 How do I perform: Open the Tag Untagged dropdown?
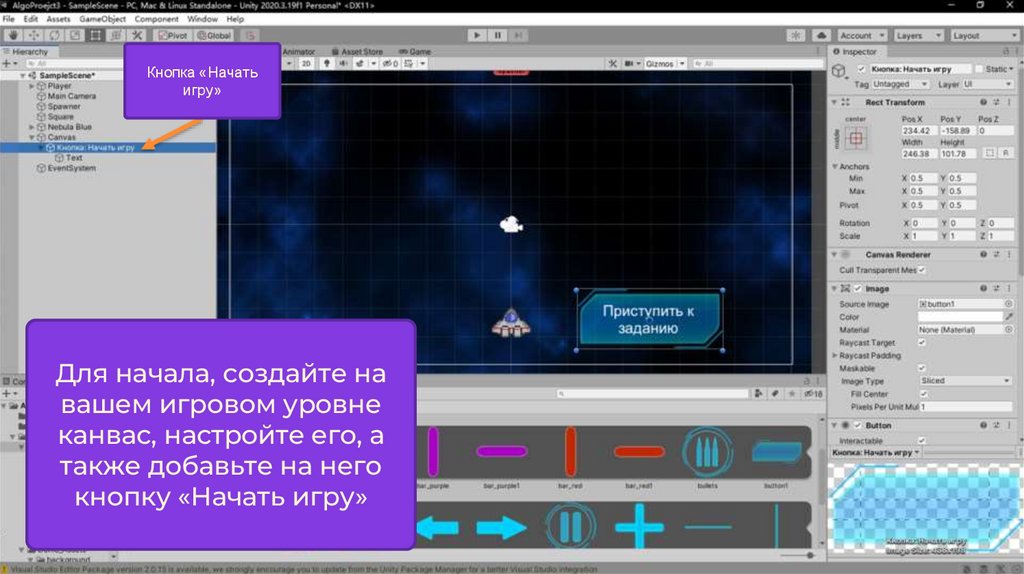pyautogui.click(x=900, y=84)
